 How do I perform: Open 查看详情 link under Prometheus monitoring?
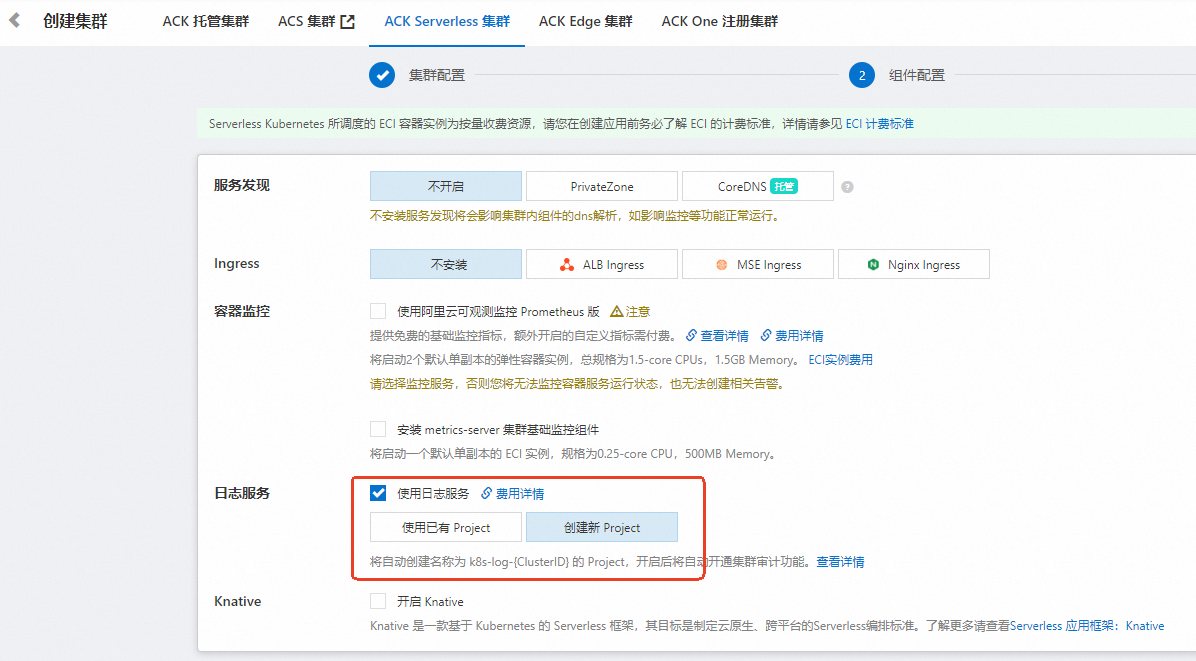(724, 335)
